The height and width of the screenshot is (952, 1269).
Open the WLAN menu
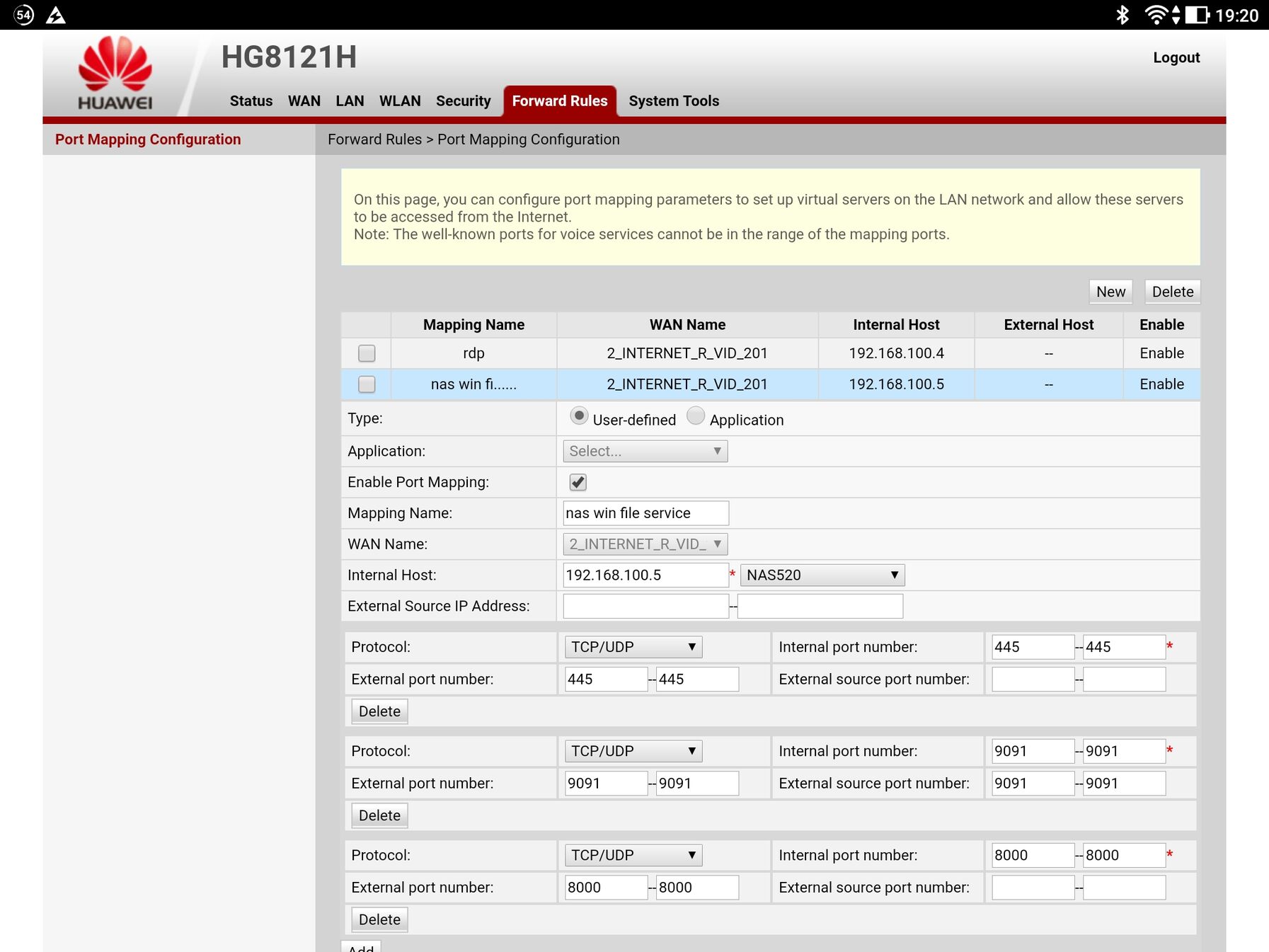(400, 101)
